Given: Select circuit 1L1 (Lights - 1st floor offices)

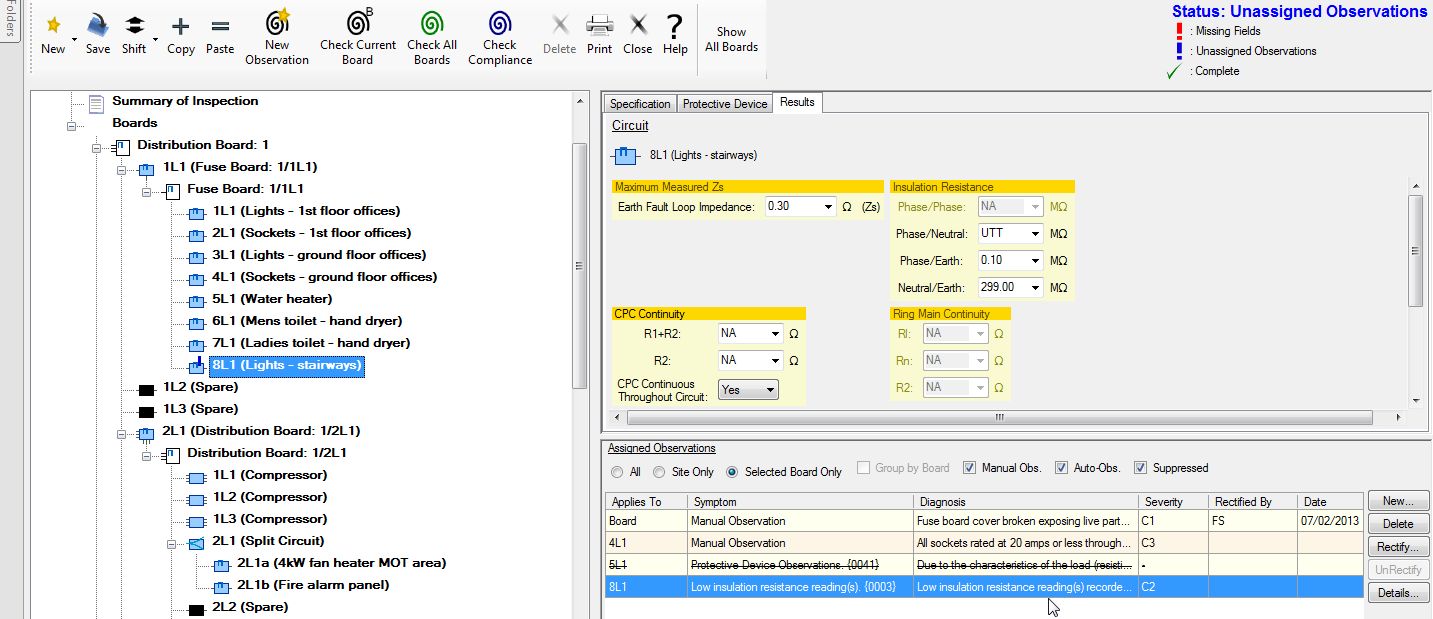Looking at the screenshot, I should click(306, 211).
